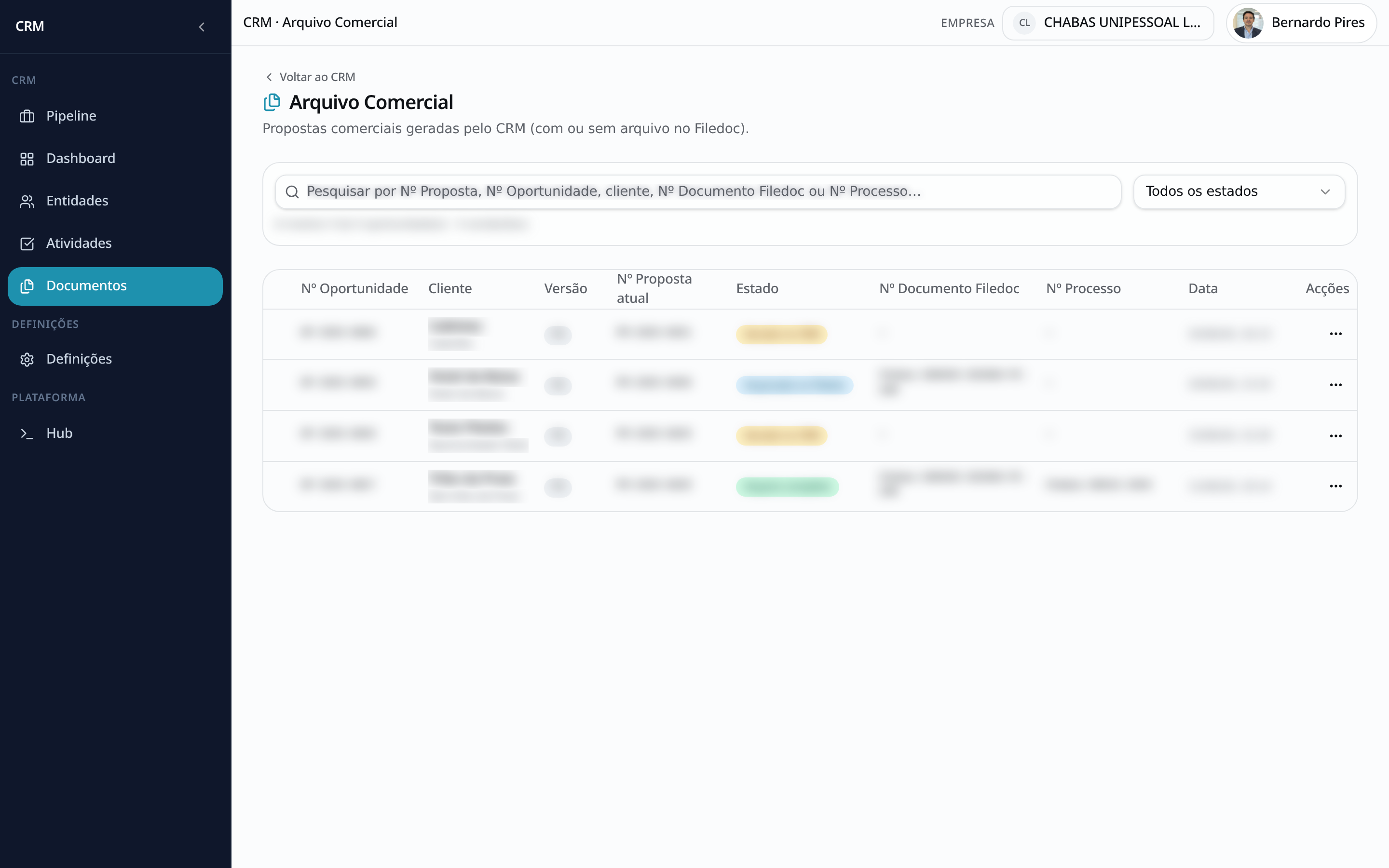Open the Pipeline briefcase icon
The width and height of the screenshot is (1389, 868).
pos(27,116)
